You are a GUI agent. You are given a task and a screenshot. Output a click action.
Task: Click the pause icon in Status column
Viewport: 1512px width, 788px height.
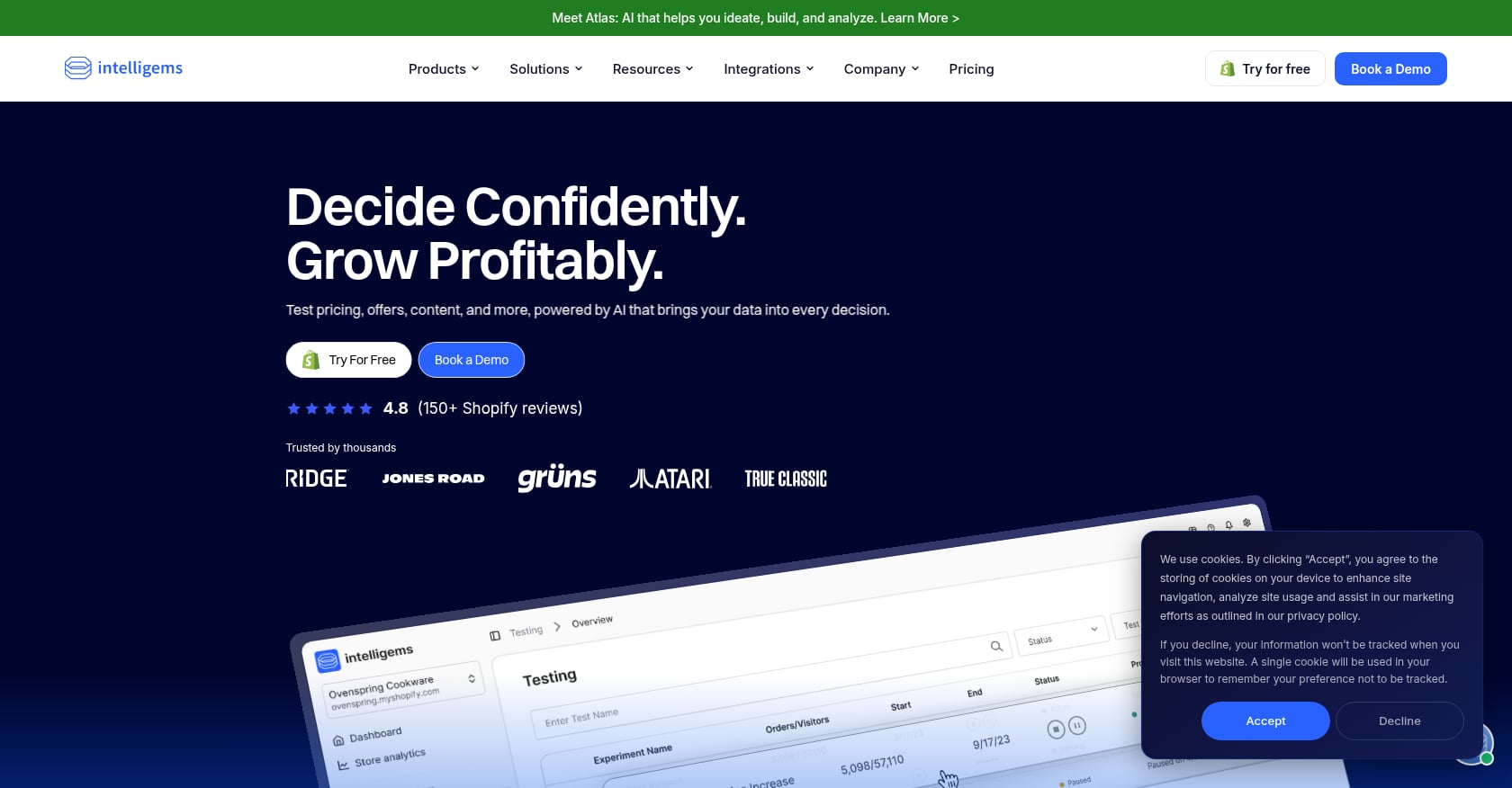[x=1076, y=725]
